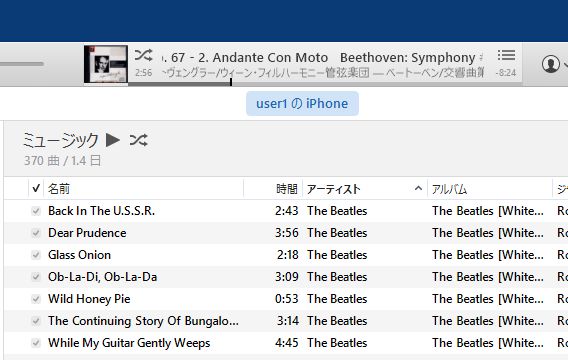Play the ミュージック library
The width and height of the screenshot is (568, 360).
tap(113, 140)
